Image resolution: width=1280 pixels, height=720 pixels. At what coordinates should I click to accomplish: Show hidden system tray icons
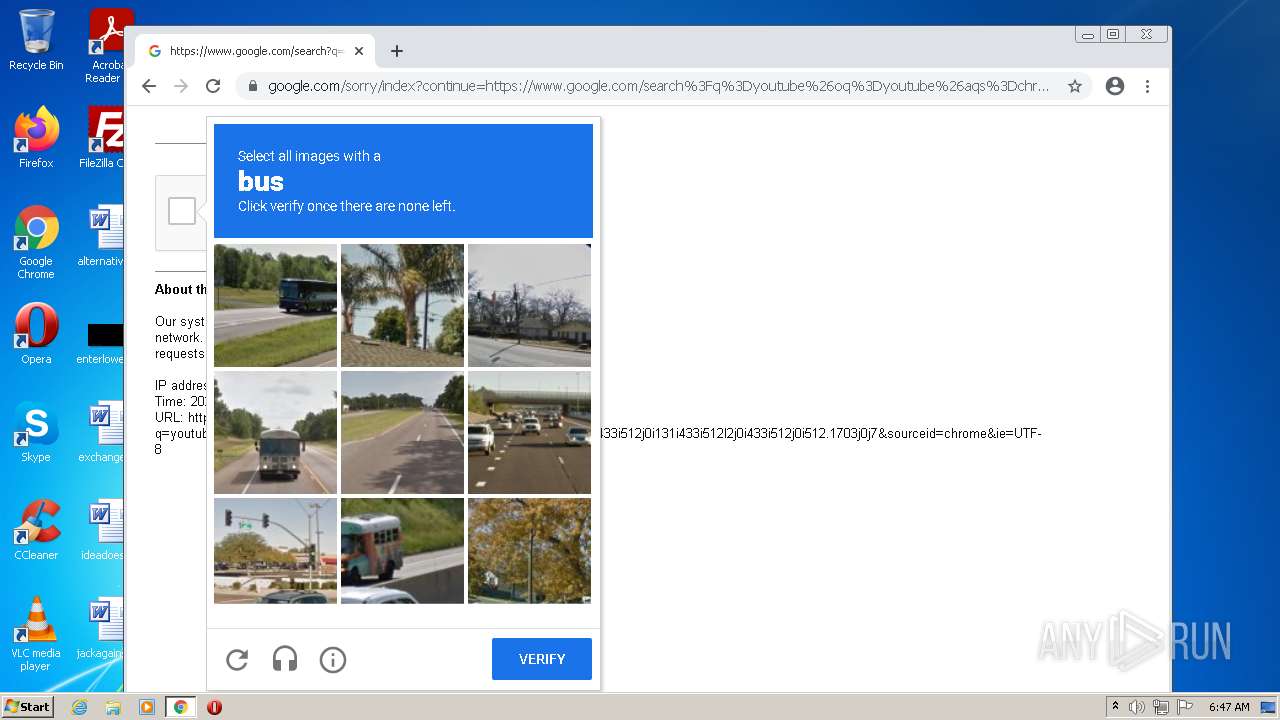click(x=1115, y=707)
